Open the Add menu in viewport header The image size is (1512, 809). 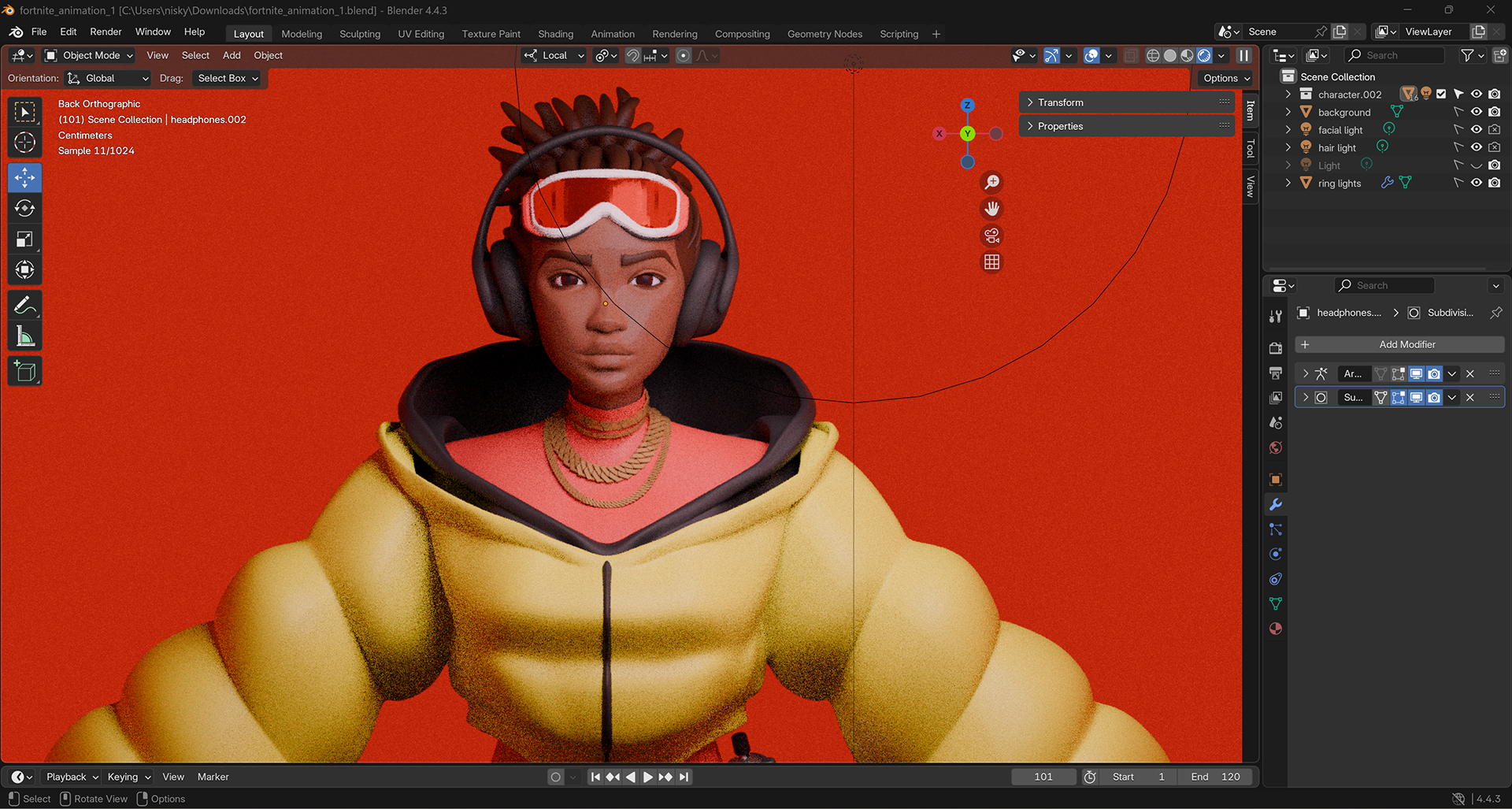pos(232,55)
